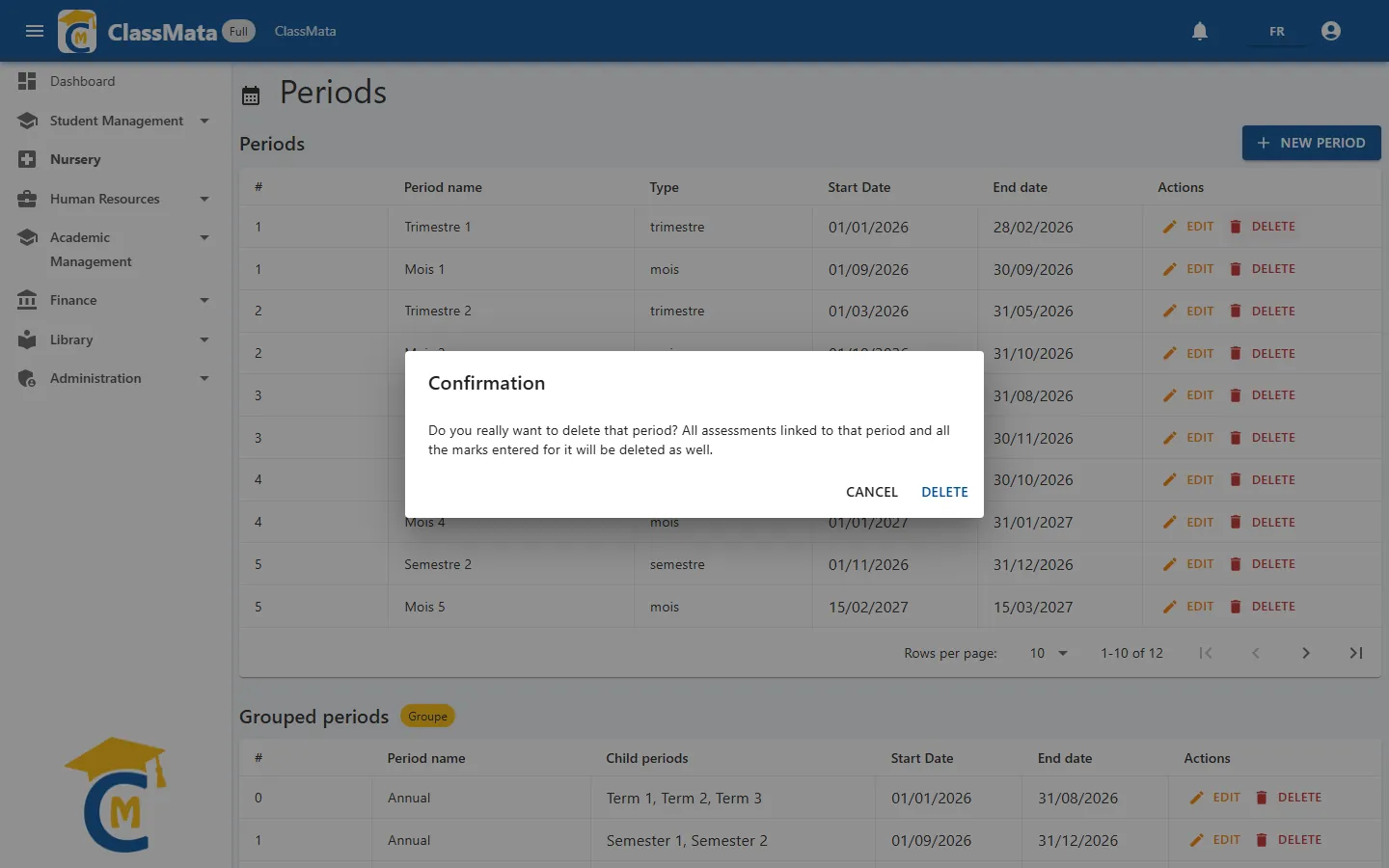Click the Administration shield icon
This screenshot has height=868, width=1389.
[27, 378]
